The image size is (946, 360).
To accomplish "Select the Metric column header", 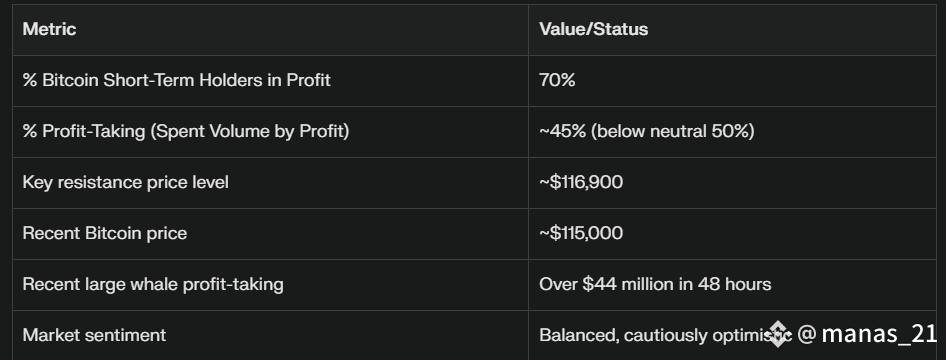I will coord(49,29).
